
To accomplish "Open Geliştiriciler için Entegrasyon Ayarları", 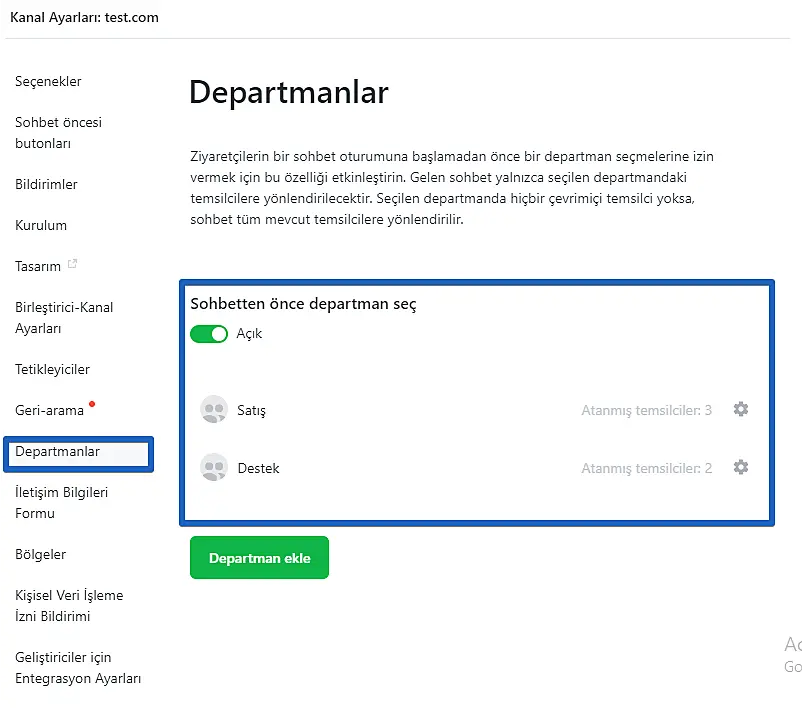I will 78,668.
